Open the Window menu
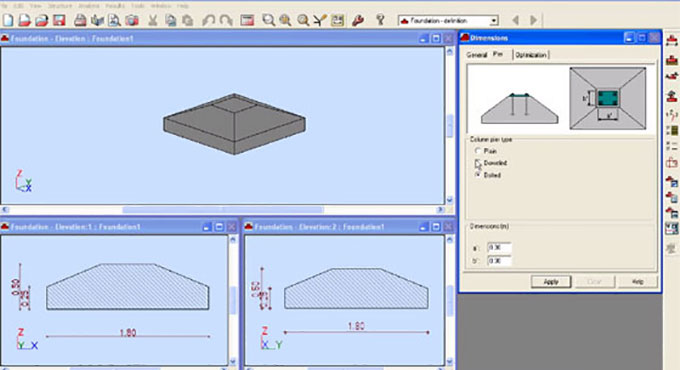This screenshot has height=370, width=680. (x=161, y=6)
